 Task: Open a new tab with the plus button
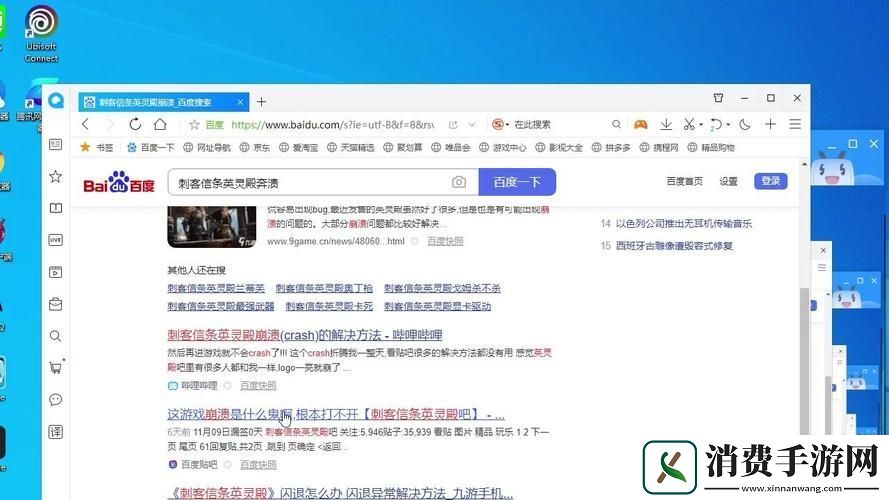[x=261, y=102]
